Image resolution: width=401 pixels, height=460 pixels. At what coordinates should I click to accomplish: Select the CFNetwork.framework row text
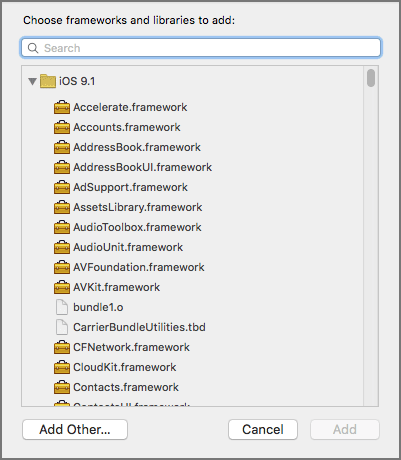tap(131, 347)
